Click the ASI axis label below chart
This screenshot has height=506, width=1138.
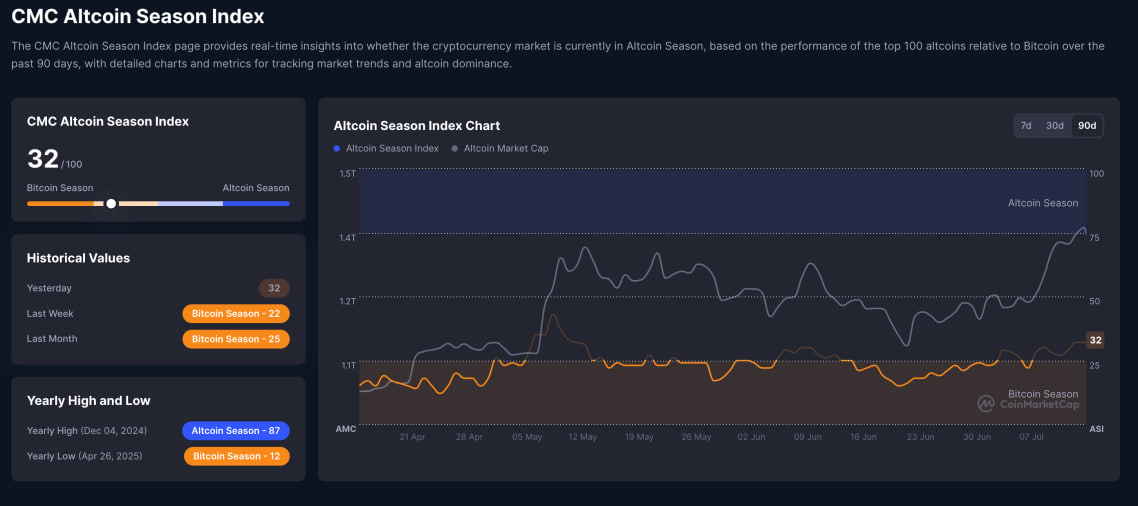click(1096, 429)
